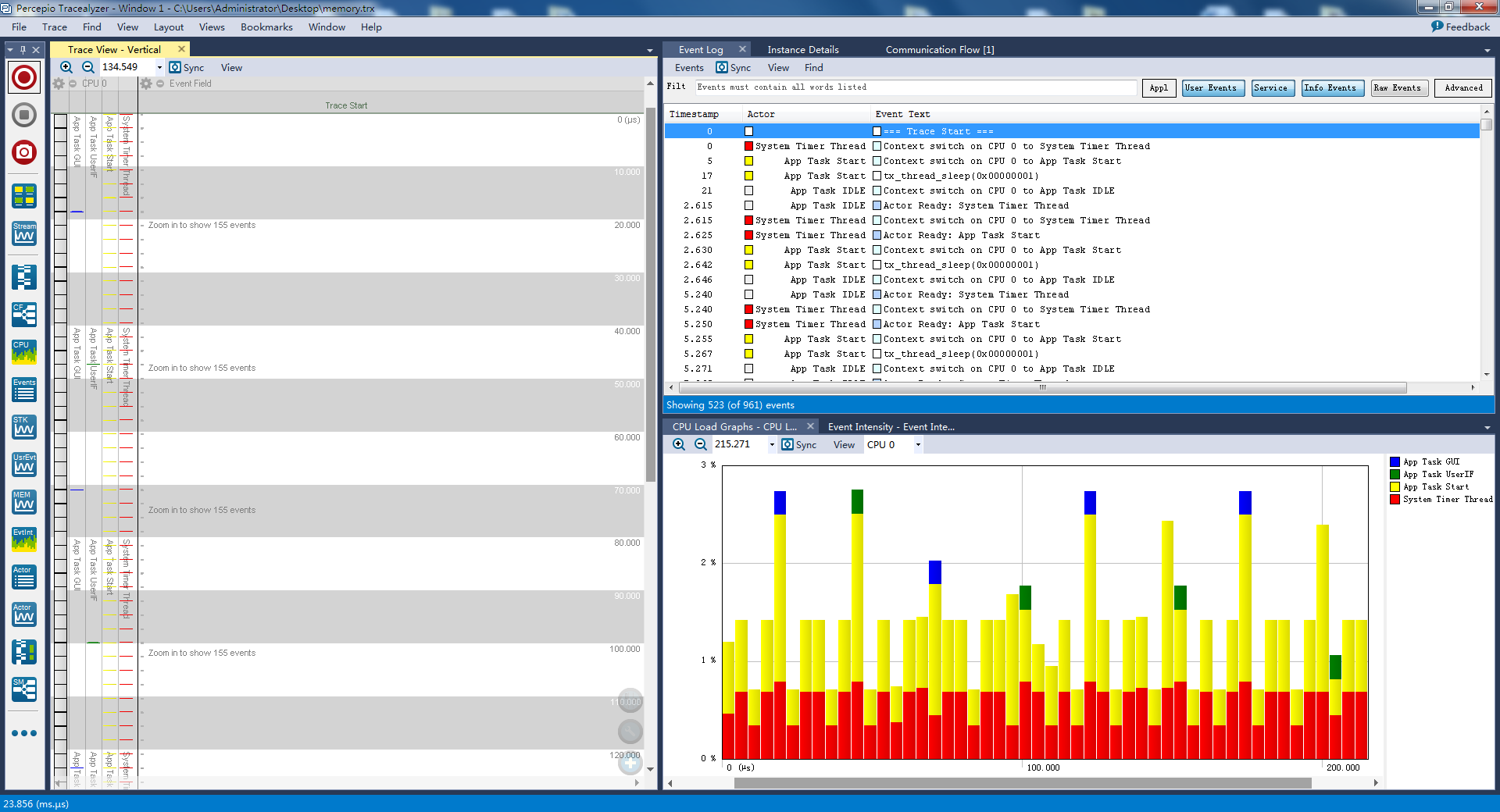Zoom out on the CPU Load Graph
Image resolution: width=1500 pixels, height=812 pixels.
pyautogui.click(x=701, y=444)
